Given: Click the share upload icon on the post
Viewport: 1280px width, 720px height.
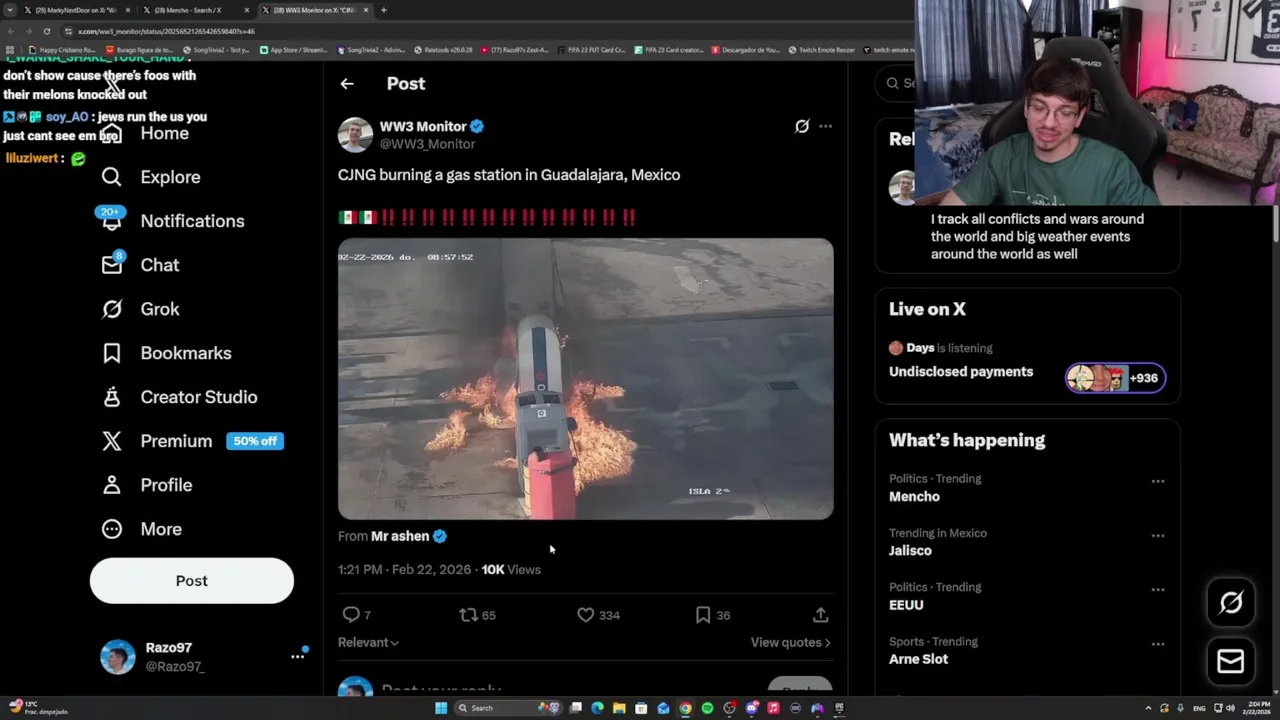Looking at the screenshot, I should point(820,615).
